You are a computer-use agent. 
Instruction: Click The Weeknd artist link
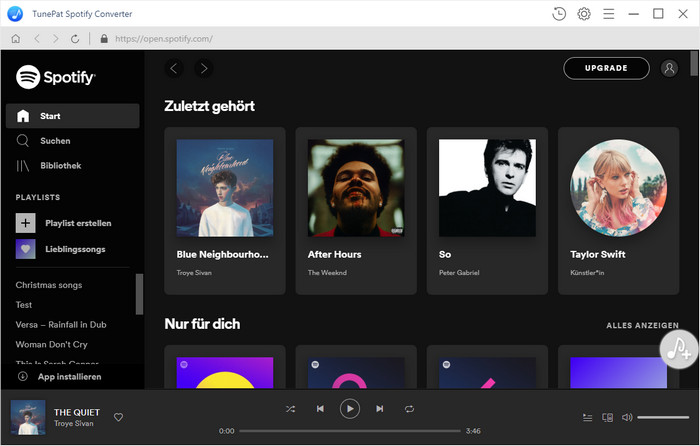[x=327, y=273]
